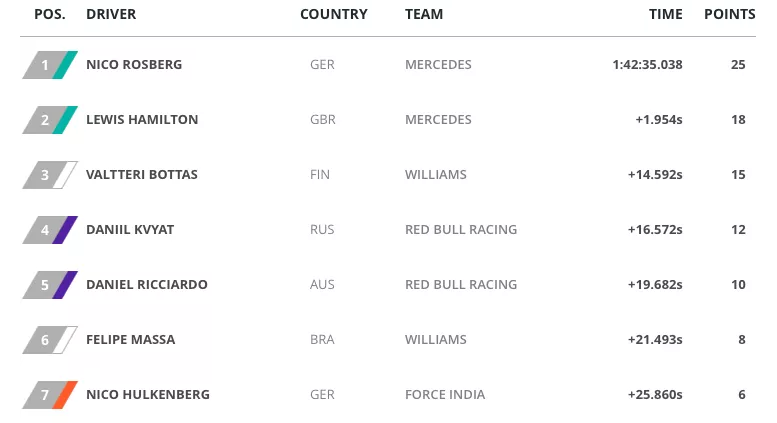Select position 5 badge beside Daniel Ricciardo
This screenshot has width=777, height=423.
coord(50,285)
